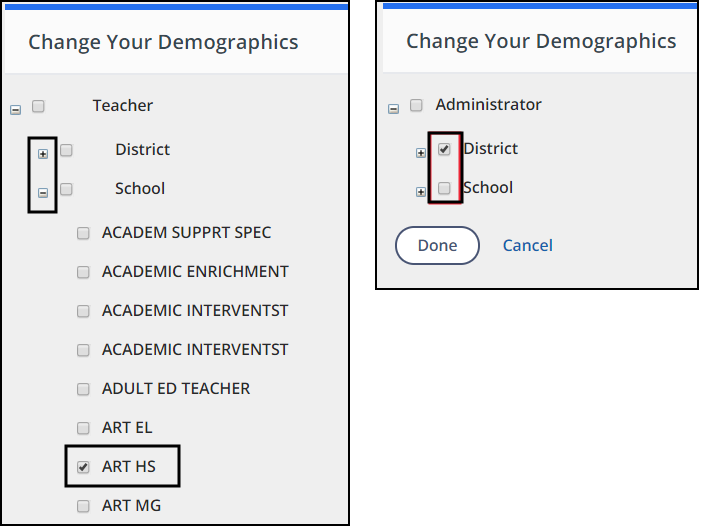Screen dimensions: 709x526
Task: Check the Teacher checkbox
Action: click(38, 105)
